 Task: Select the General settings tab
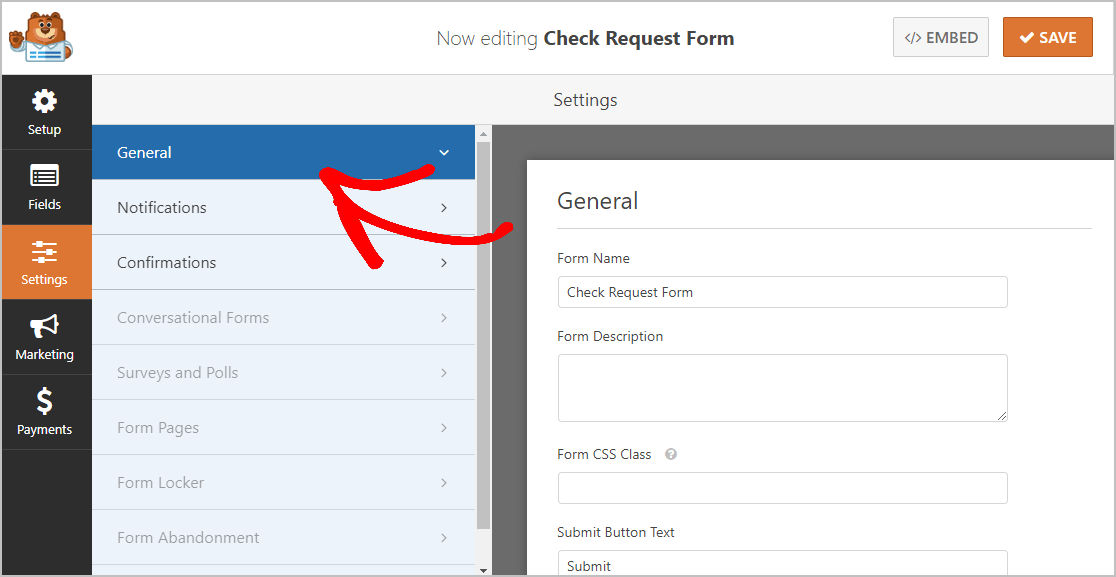click(283, 152)
